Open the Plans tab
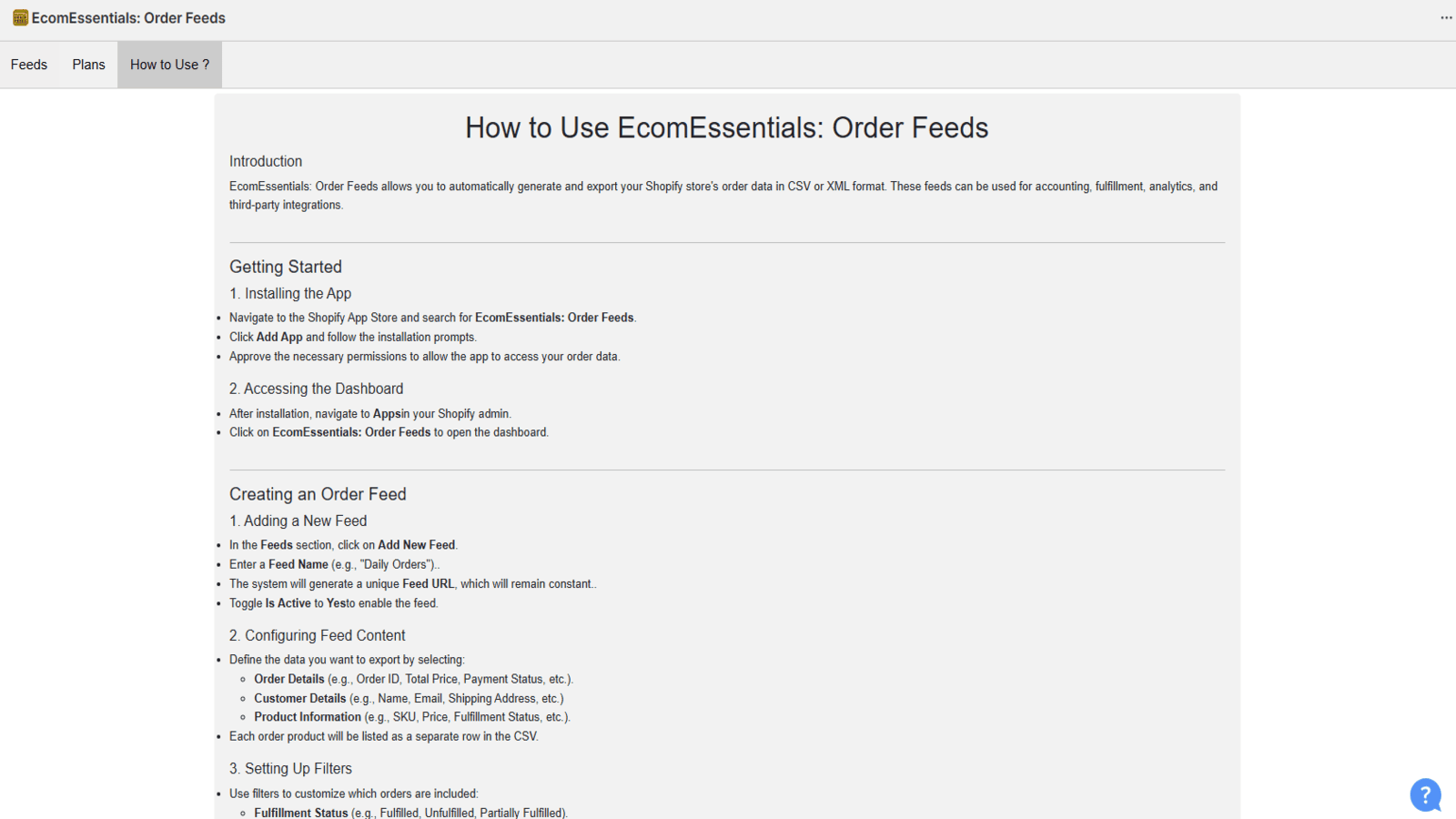This screenshot has height=819, width=1456. click(x=89, y=65)
